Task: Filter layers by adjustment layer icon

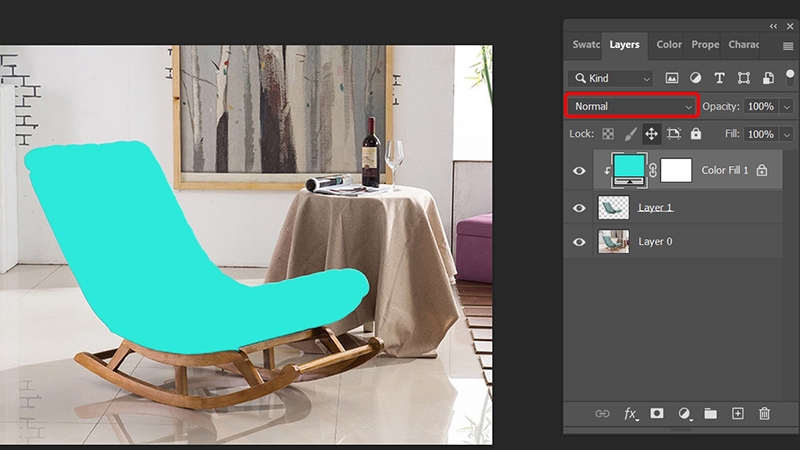Action: pos(695,78)
